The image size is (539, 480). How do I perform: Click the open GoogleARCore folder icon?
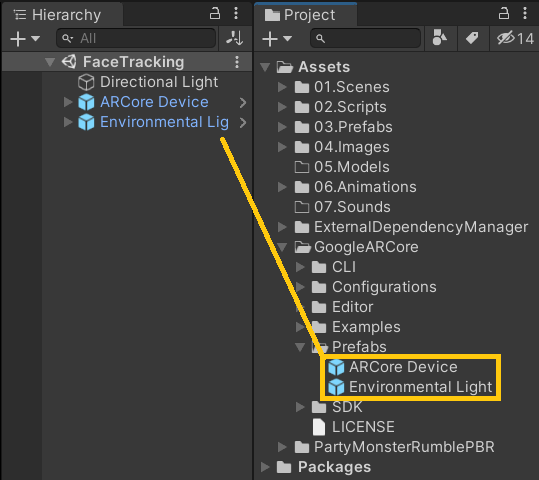pos(302,247)
